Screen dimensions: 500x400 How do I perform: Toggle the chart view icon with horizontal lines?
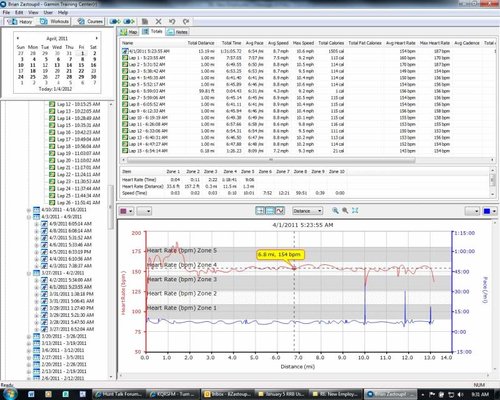270,211
